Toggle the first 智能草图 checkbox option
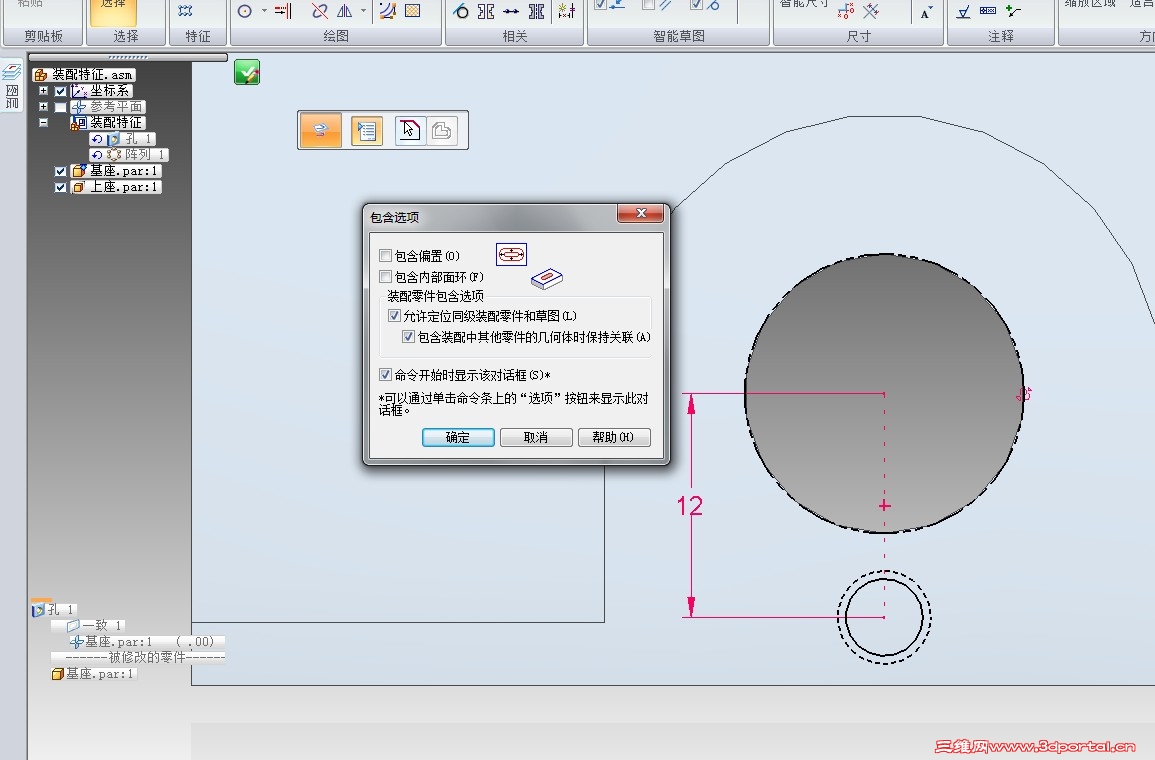The height and width of the screenshot is (760, 1155). pyautogui.click(x=601, y=4)
